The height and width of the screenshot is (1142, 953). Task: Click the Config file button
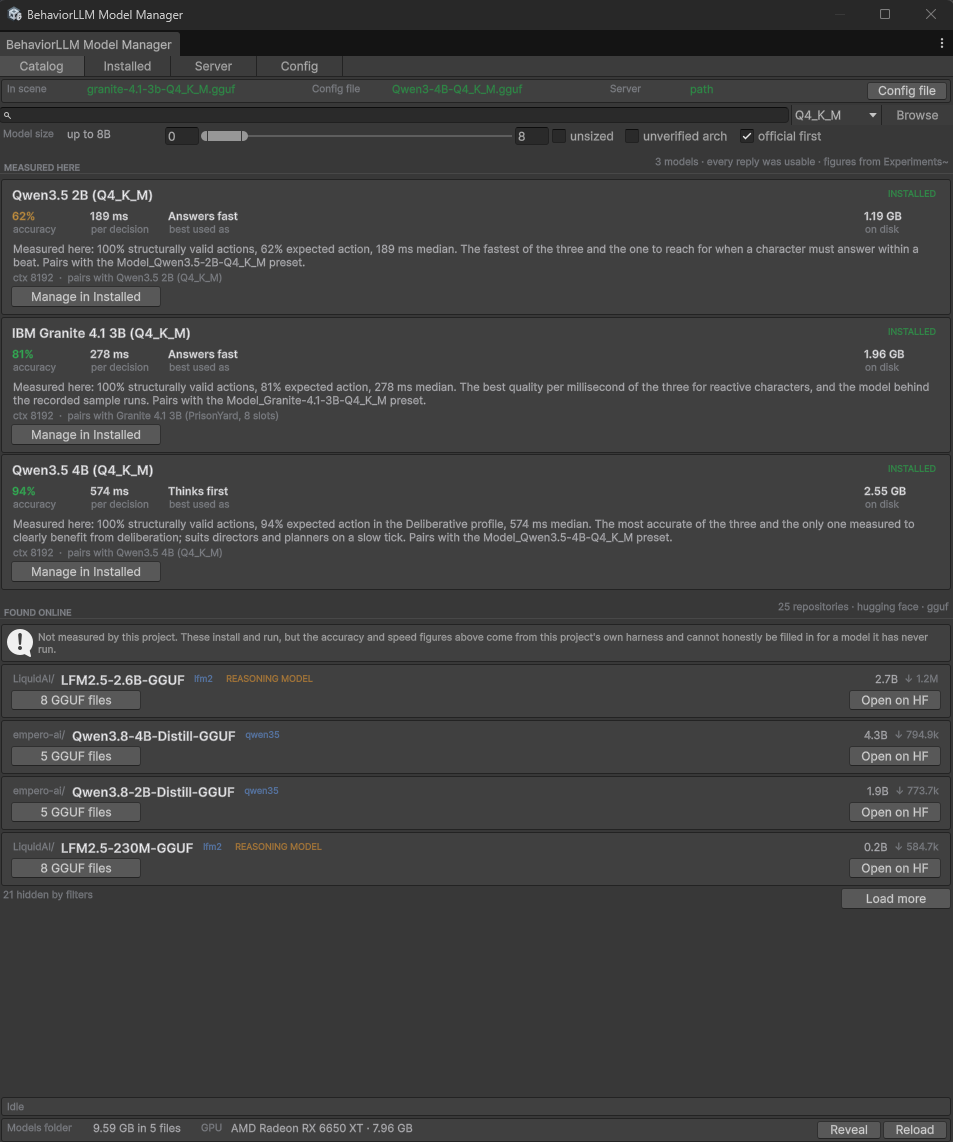tap(906, 90)
